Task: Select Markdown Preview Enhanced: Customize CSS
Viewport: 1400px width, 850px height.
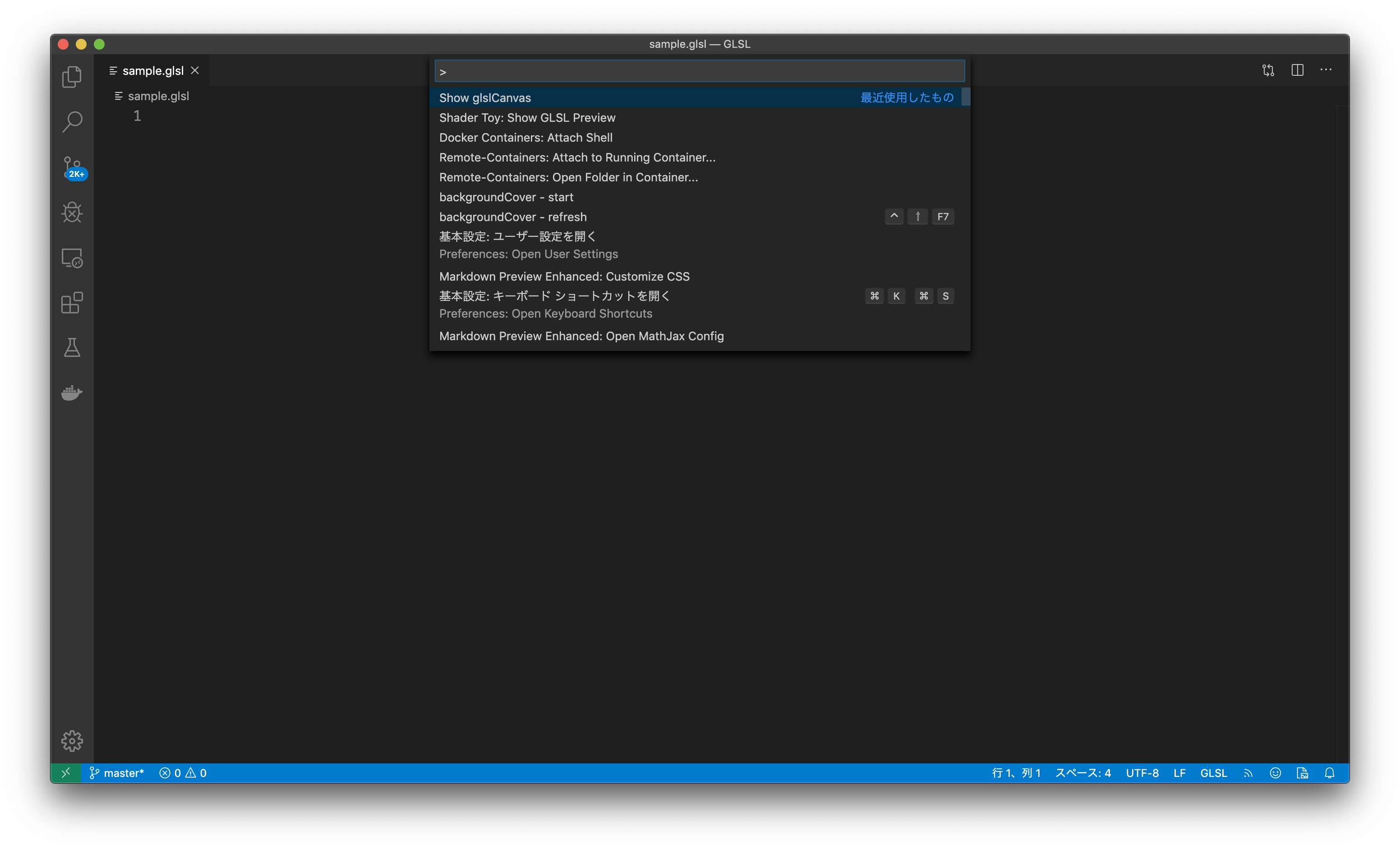Action: [700, 277]
